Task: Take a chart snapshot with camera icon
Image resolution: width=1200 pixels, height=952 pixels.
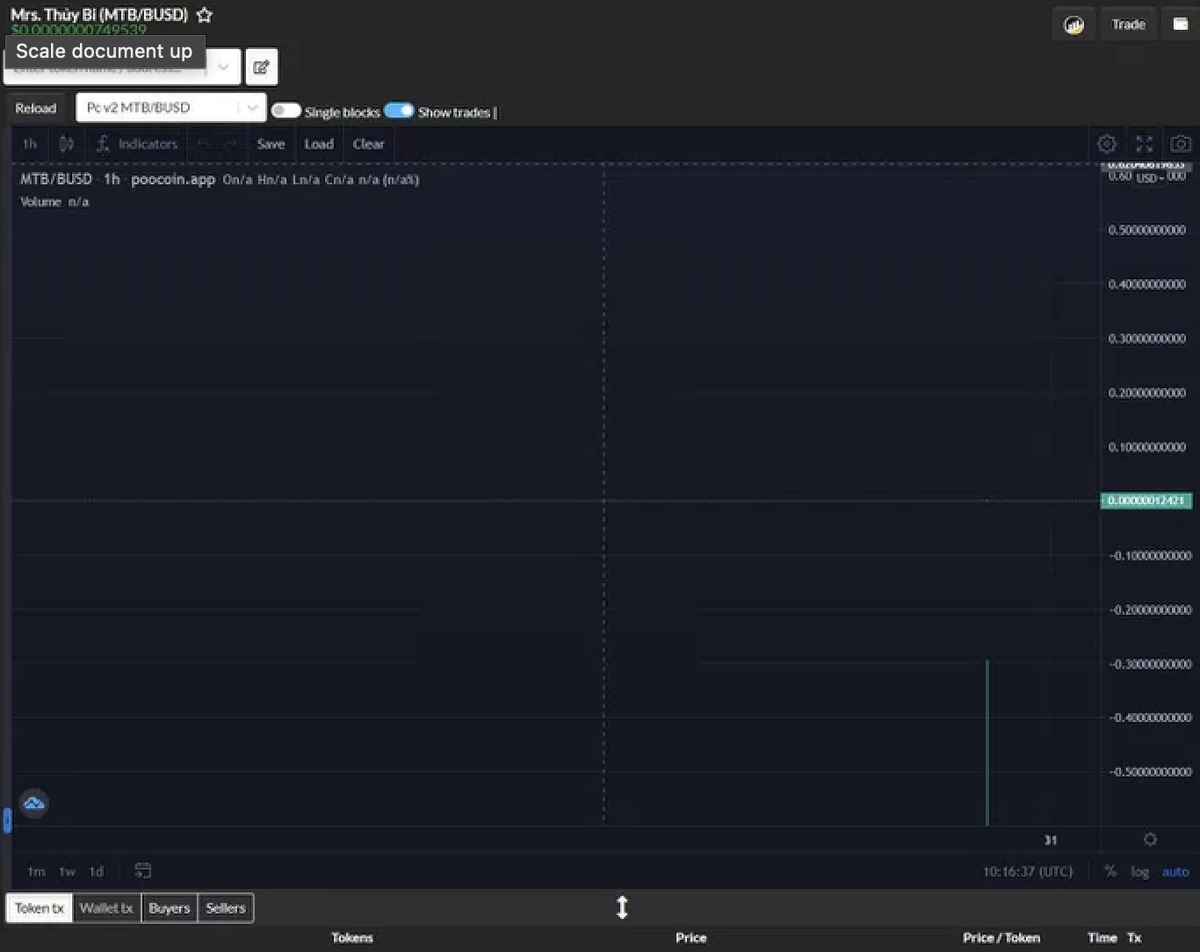Action: [x=1181, y=144]
